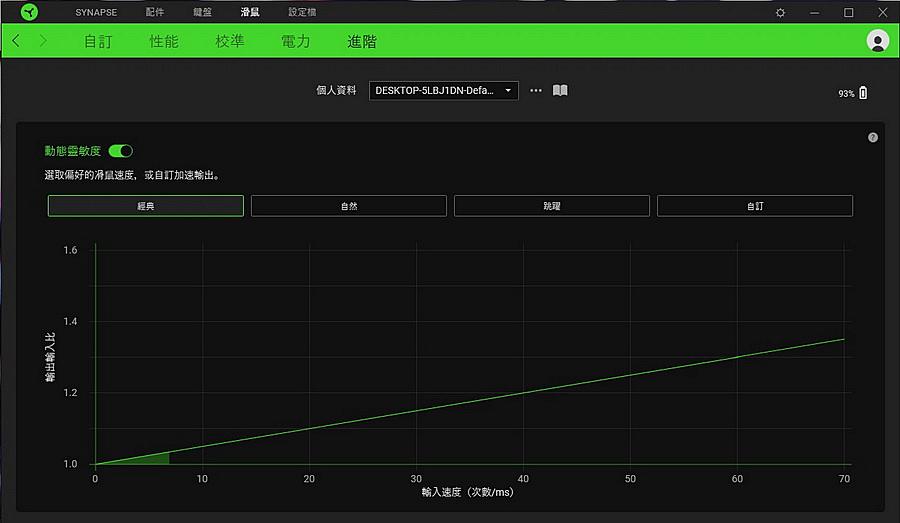Toggle the 動態靈敏度 switch off
The image size is (900, 523).
120,151
